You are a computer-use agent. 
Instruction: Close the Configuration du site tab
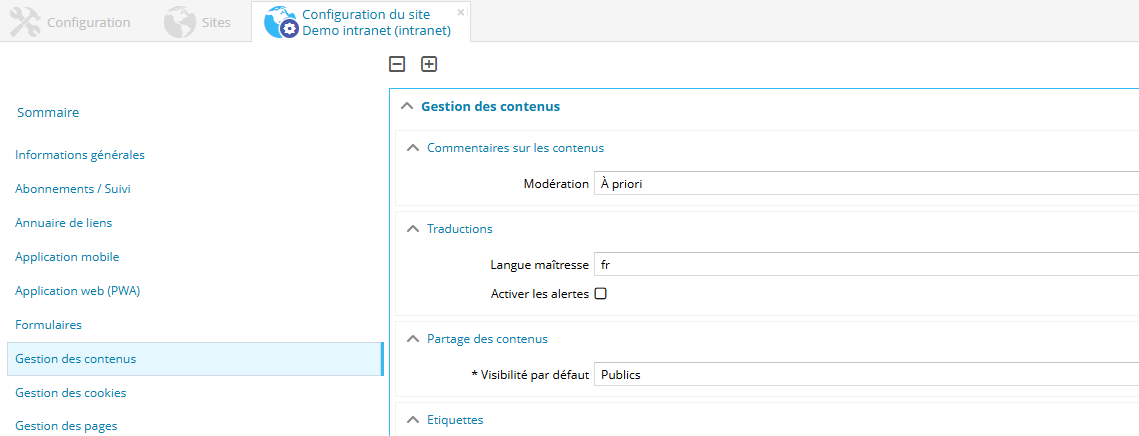click(x=460, y=12)
